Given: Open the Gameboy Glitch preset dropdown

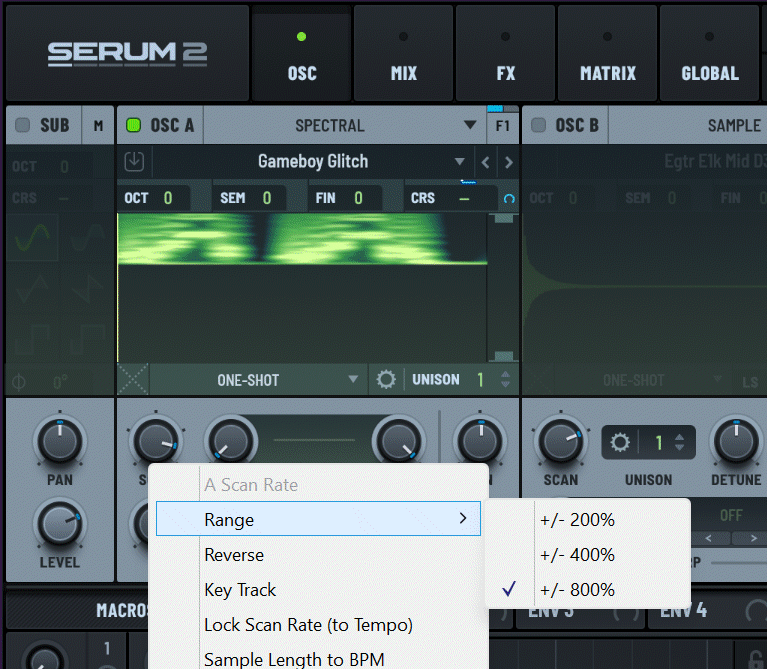Looking at the screenshot, I should (x=313, y=161).
